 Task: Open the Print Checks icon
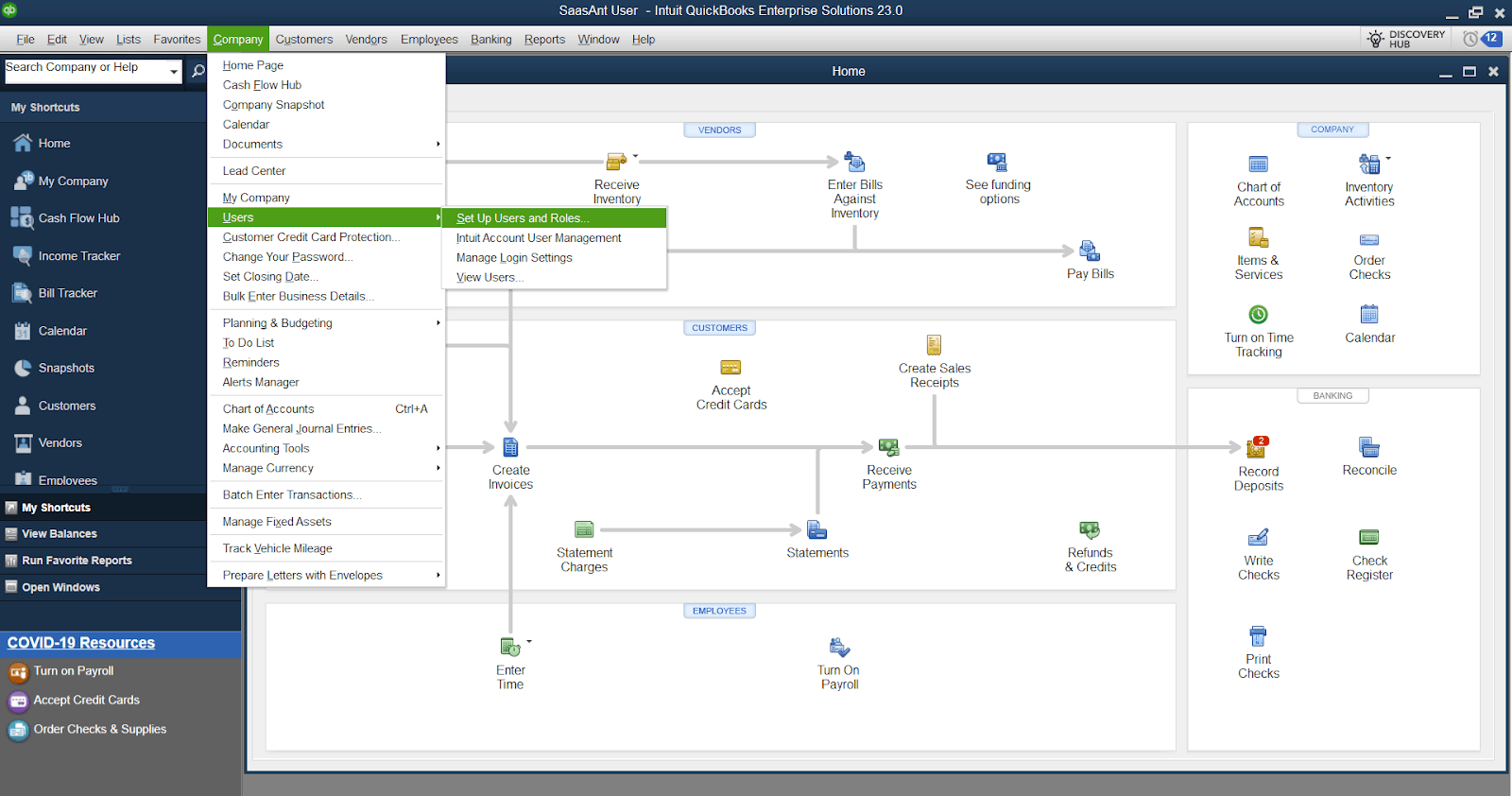1258,635
